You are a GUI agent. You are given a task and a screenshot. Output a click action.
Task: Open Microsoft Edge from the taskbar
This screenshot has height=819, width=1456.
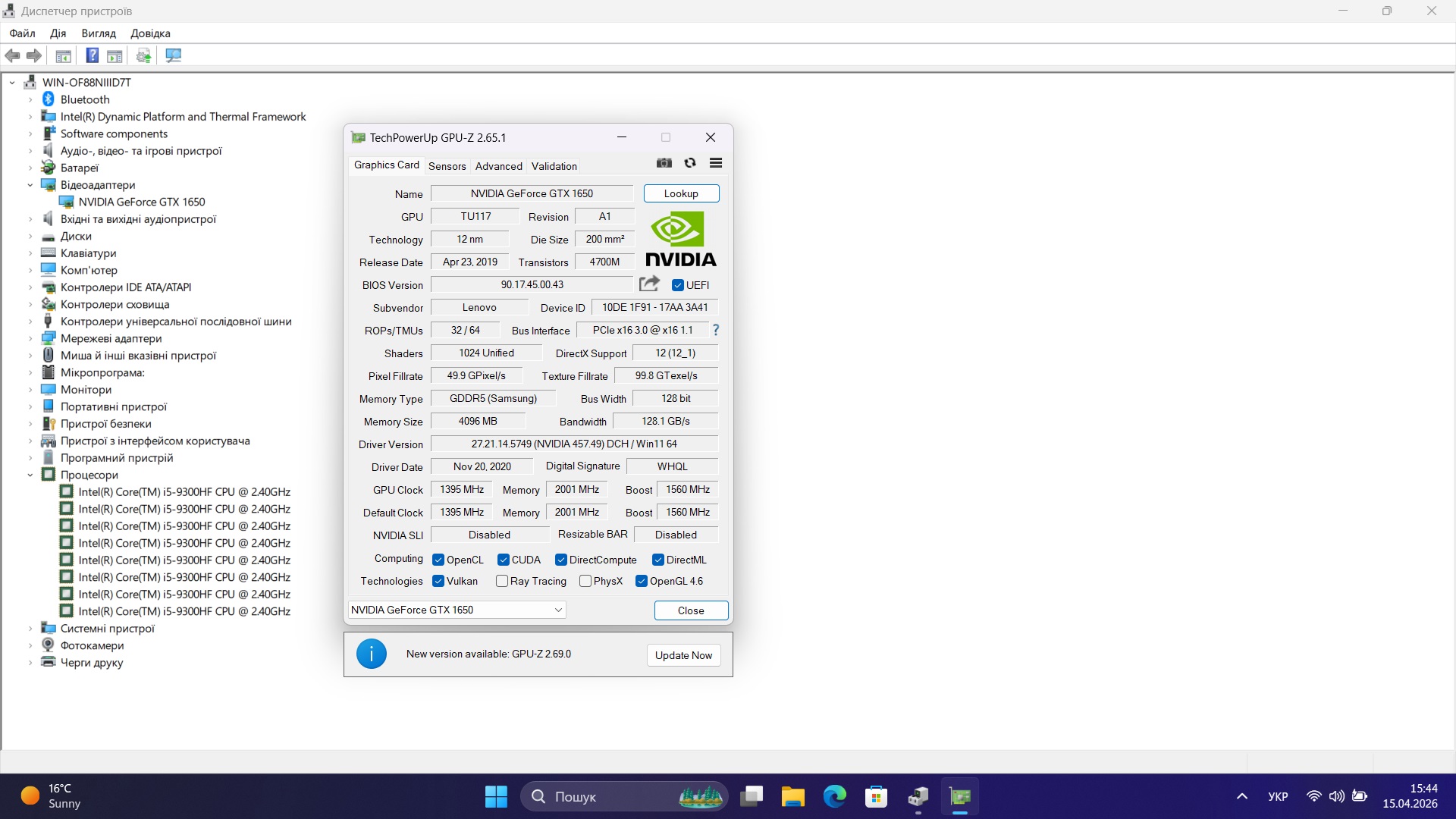pos(835,796)
